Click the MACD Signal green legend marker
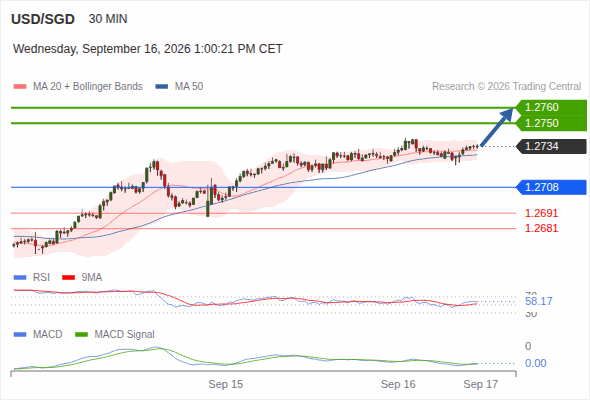590x400 pixels. click(x=81, y=335)
